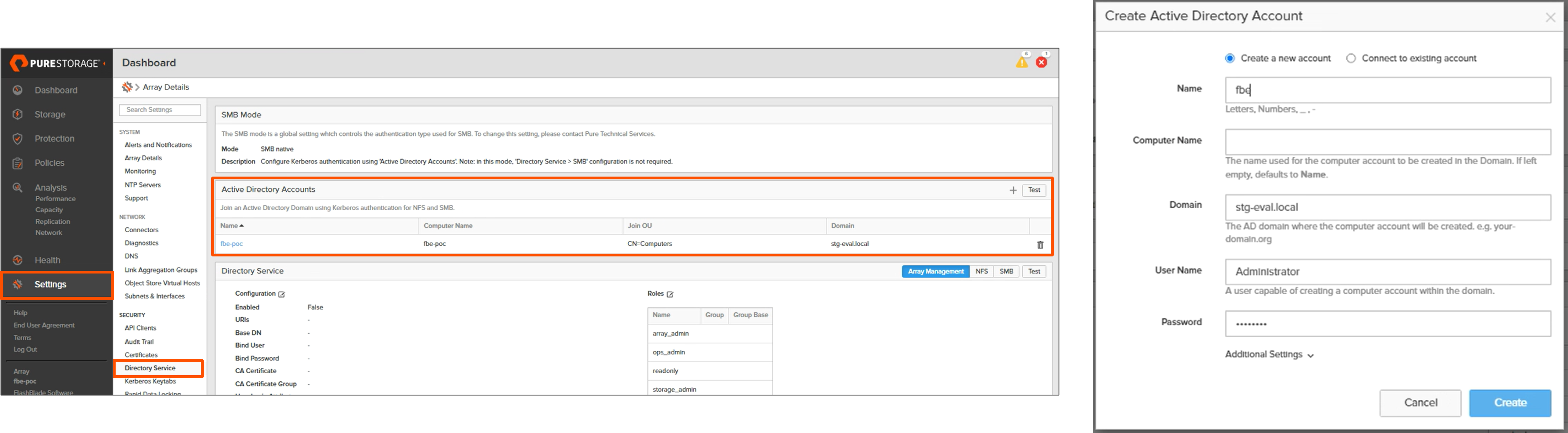Click the Password input field
The width and height of the screenshot is (1568, 433).
[x=1388, y=324]
